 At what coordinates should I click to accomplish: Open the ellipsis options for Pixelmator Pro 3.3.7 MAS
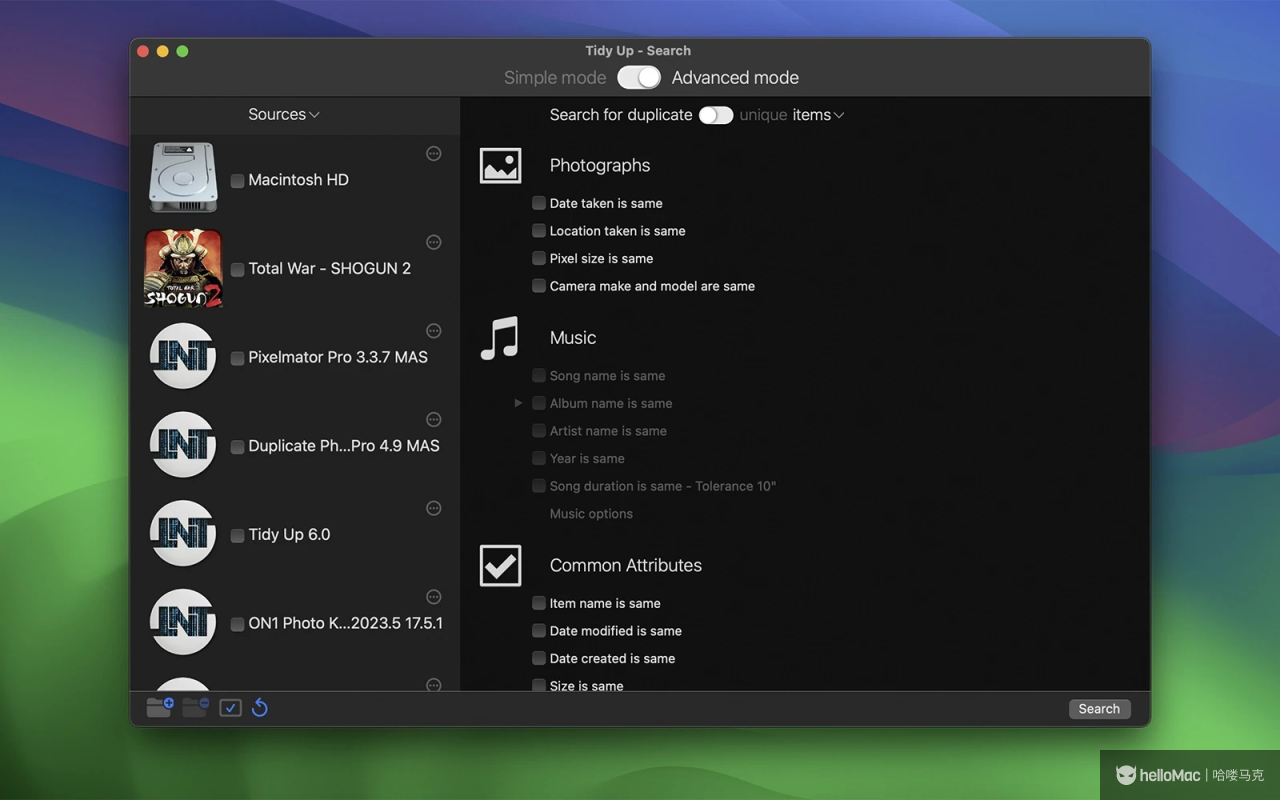click(x=434, y=331)
